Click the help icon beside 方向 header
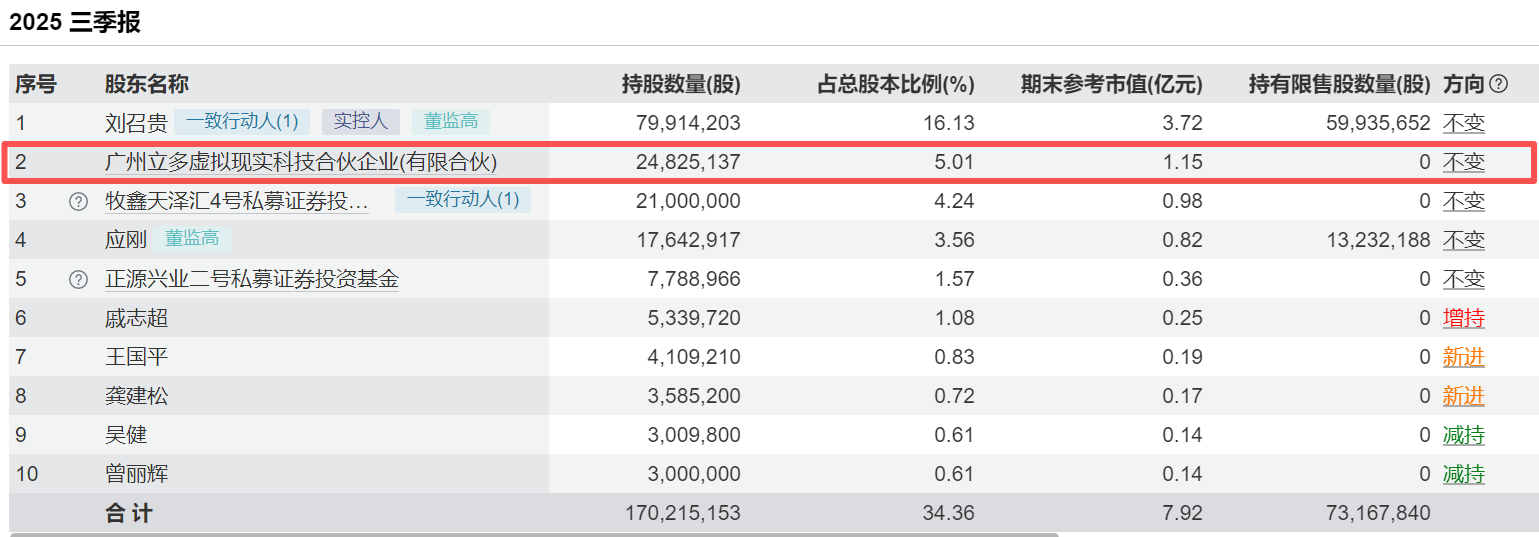 [x=1498, y=84]
